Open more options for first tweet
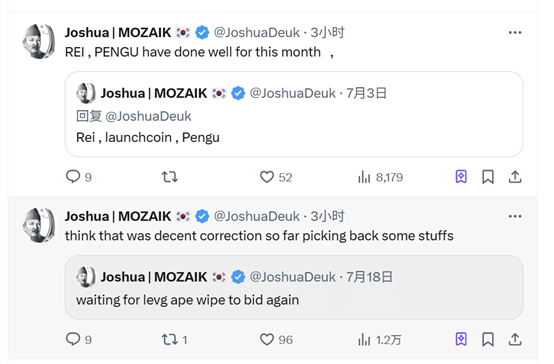 pos(515,33)
